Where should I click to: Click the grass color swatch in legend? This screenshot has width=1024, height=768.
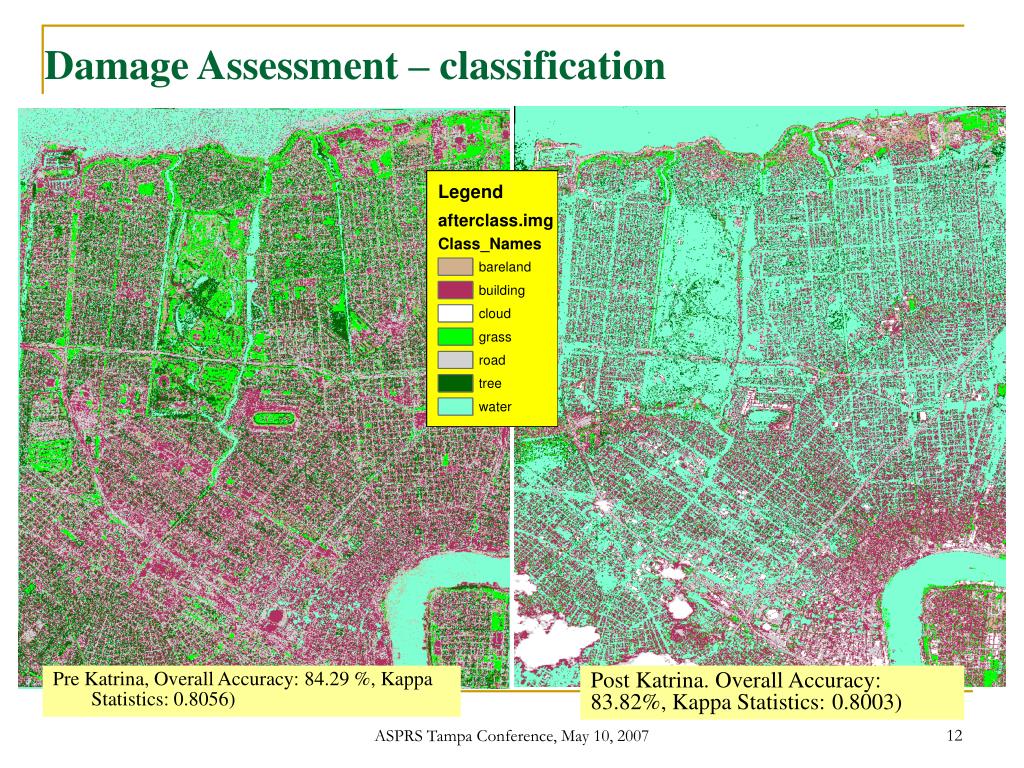pyautogui.click(x=455, y=336)
